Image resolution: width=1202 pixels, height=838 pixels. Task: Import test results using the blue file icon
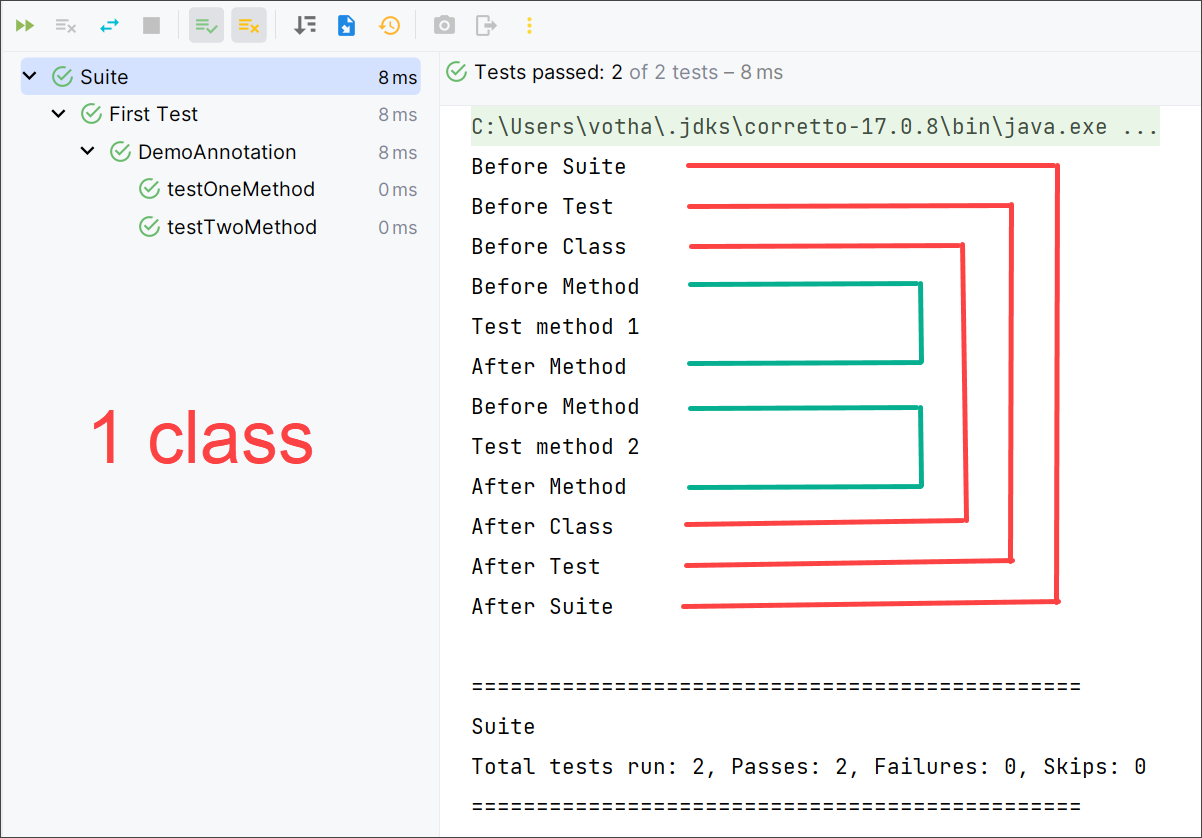click(x=347, y=25)
